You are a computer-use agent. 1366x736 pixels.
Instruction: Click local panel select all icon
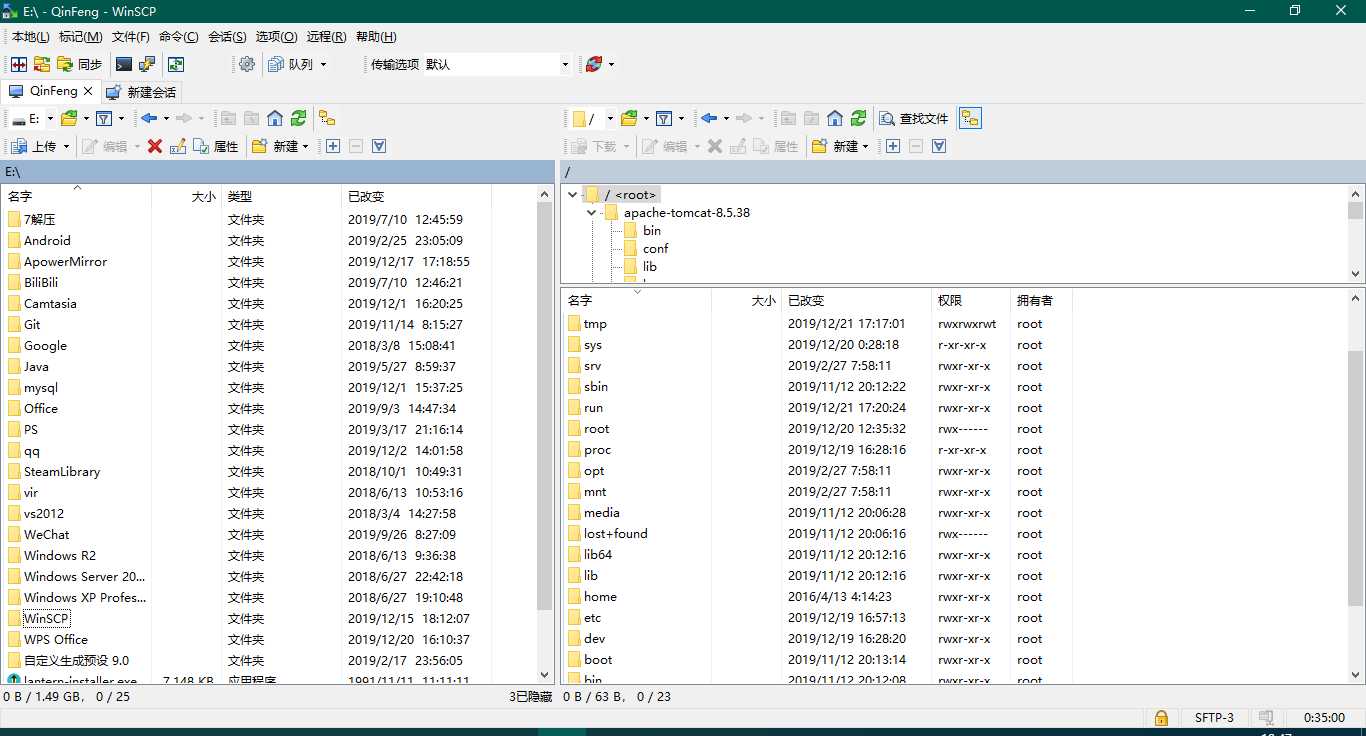pos(379,146)
